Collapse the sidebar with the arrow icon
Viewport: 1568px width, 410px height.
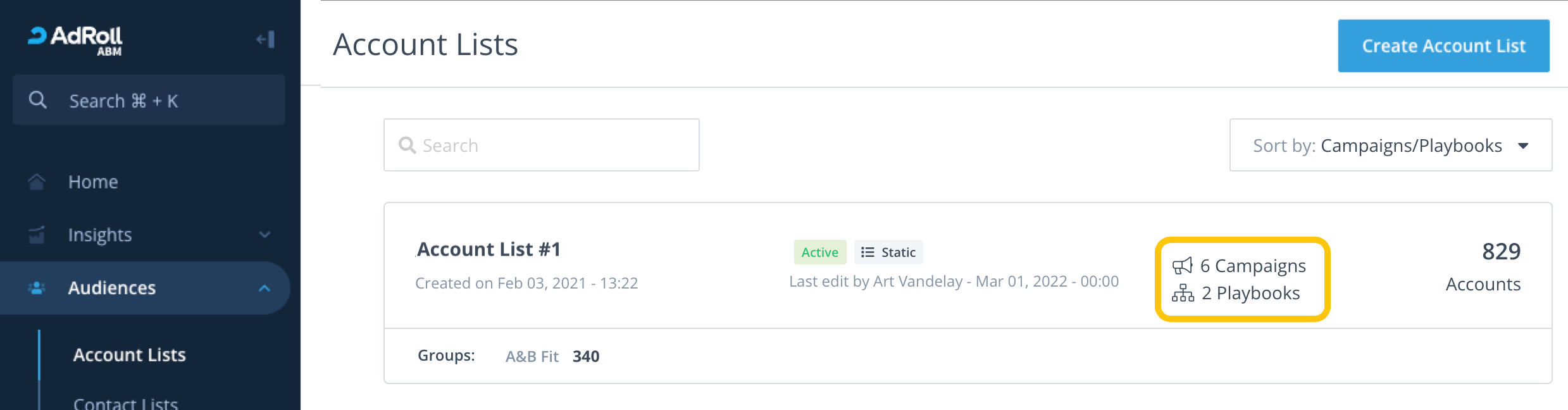[266, 39]
